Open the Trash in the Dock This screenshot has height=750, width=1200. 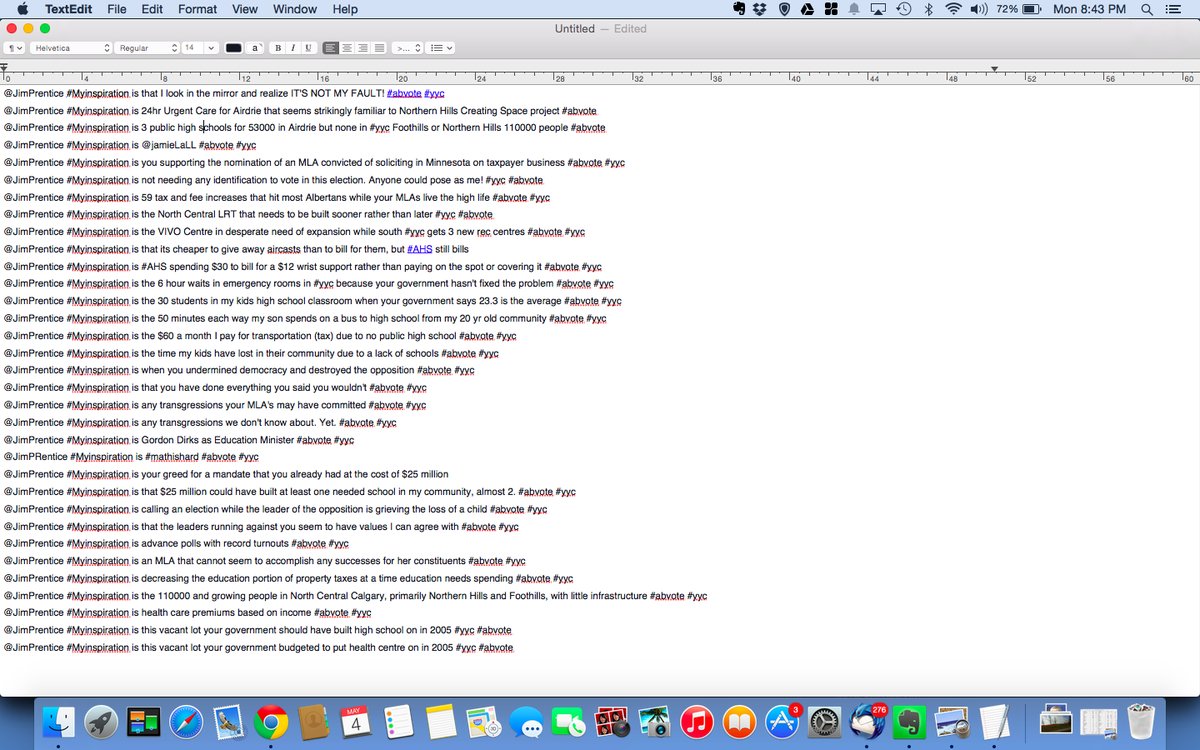pos(1140,722)
